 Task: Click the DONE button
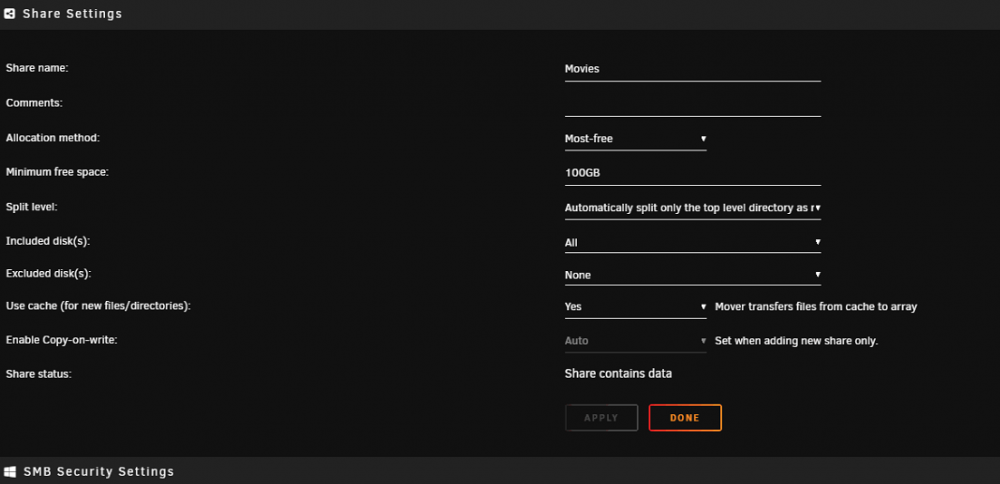tap(685, 418)
